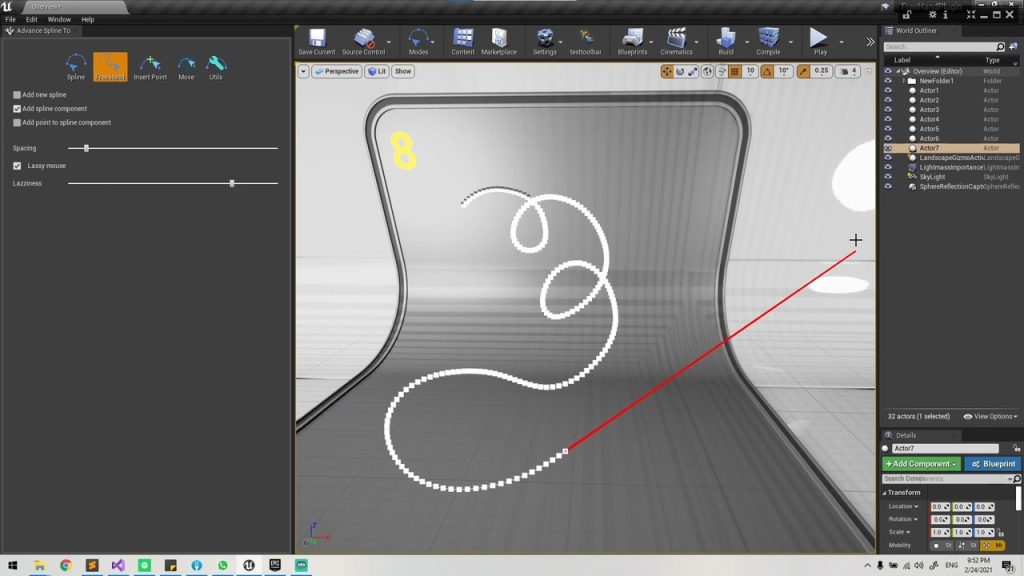Open the Edit menu
This screenshot has width=1024, height=576.
[x=32, y=19]
